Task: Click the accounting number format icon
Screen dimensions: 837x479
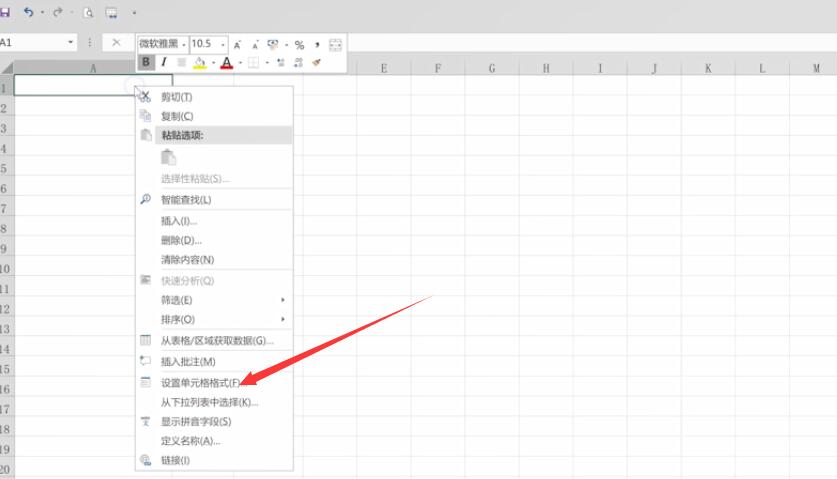Action: tap(273, 44)
